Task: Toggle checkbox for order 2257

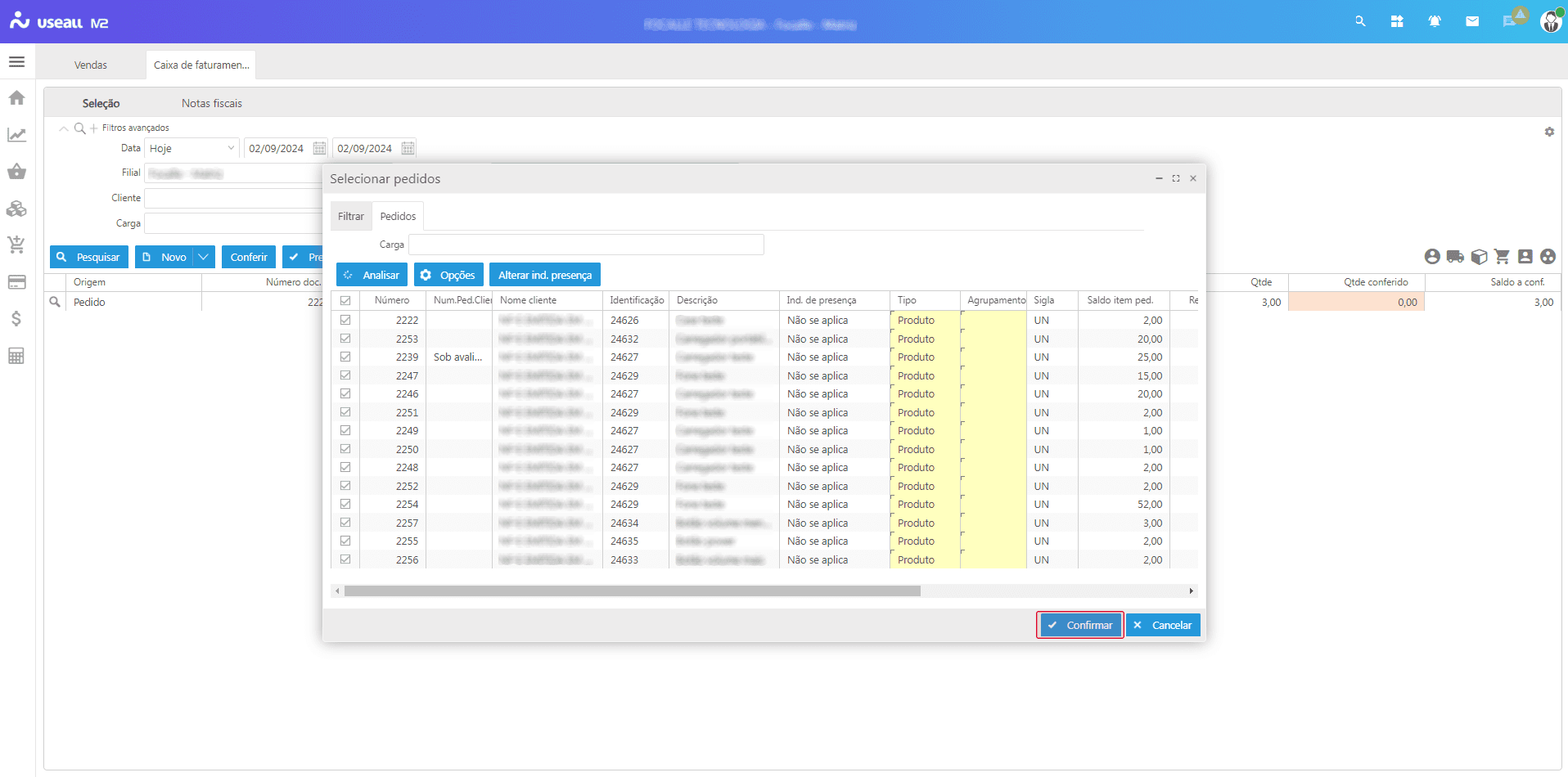Action: point(345,523)
